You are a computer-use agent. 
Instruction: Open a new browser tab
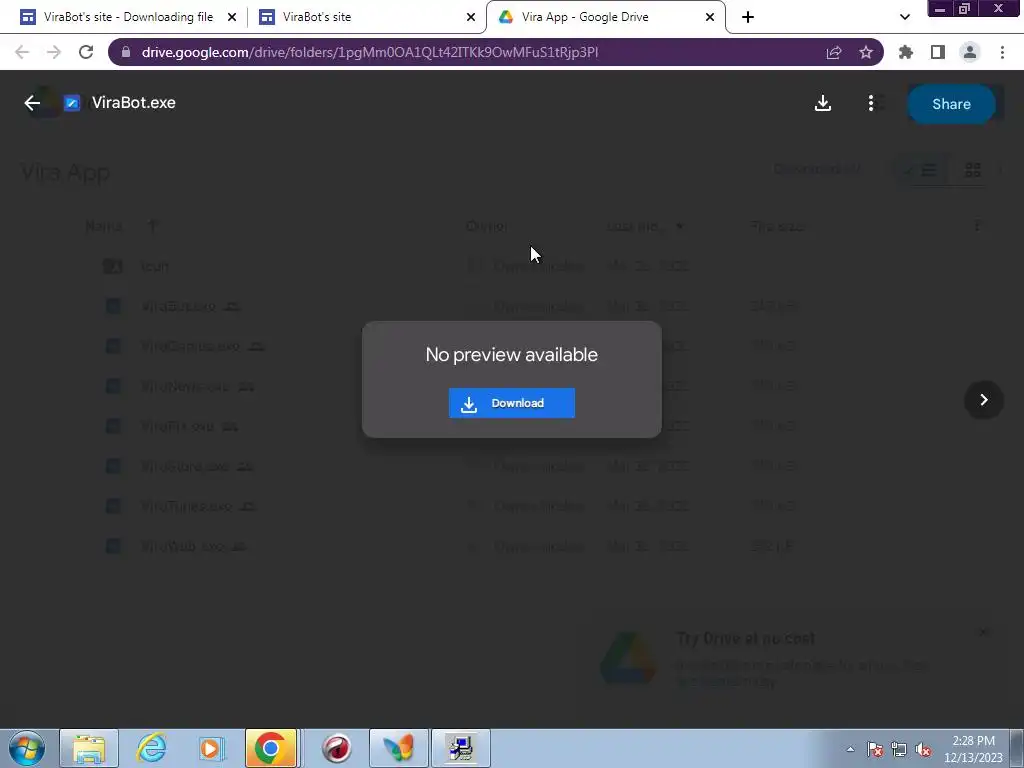pos(748,18)
